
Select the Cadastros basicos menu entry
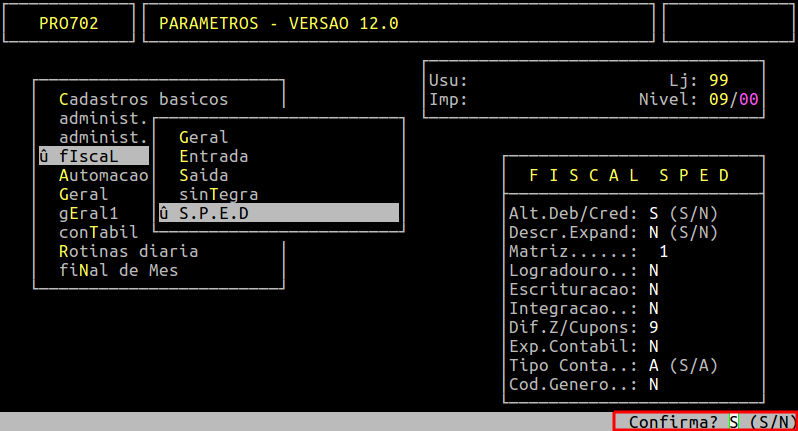[143, 99]
